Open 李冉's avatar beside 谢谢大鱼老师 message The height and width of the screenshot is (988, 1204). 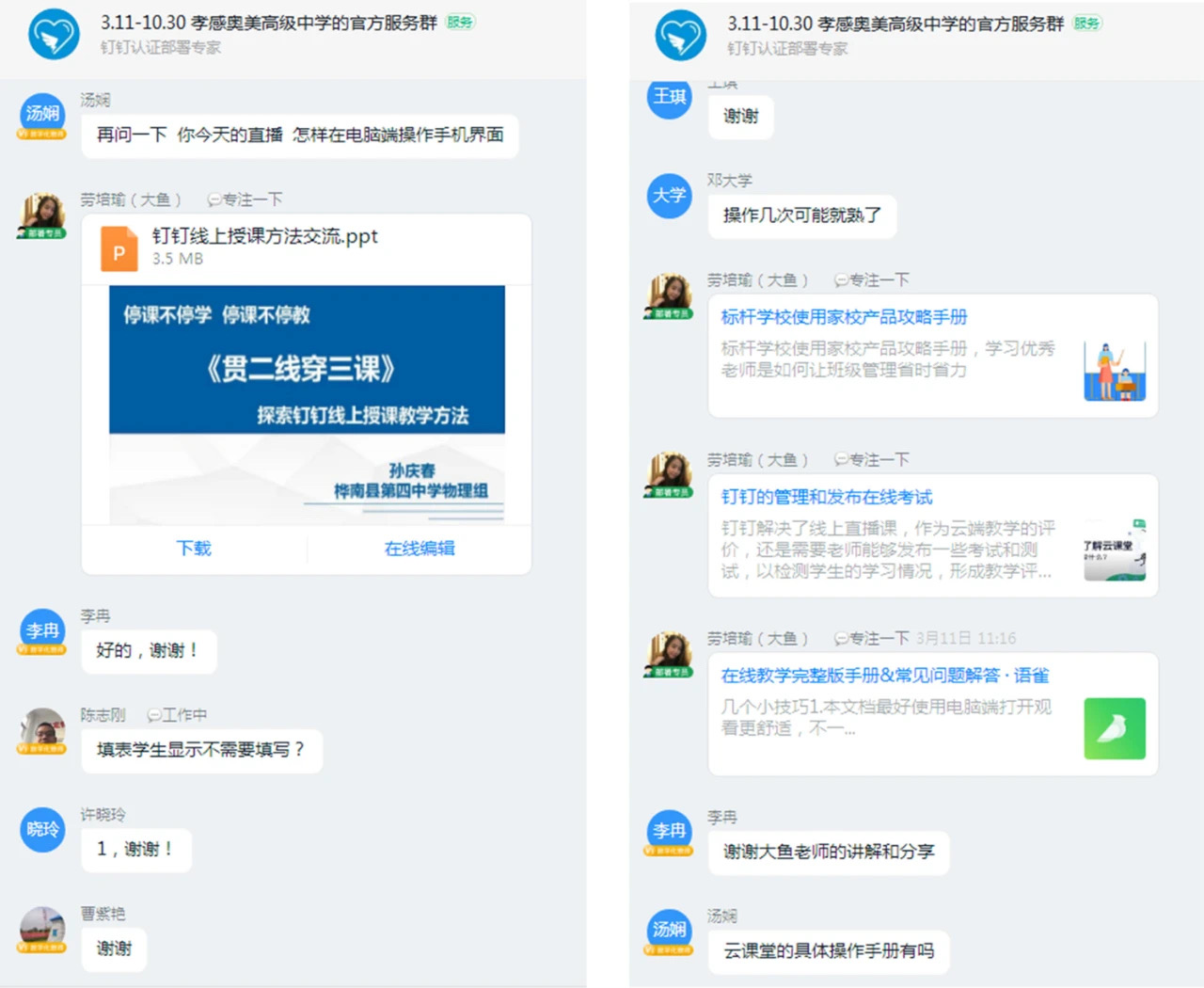click(670, 832)
